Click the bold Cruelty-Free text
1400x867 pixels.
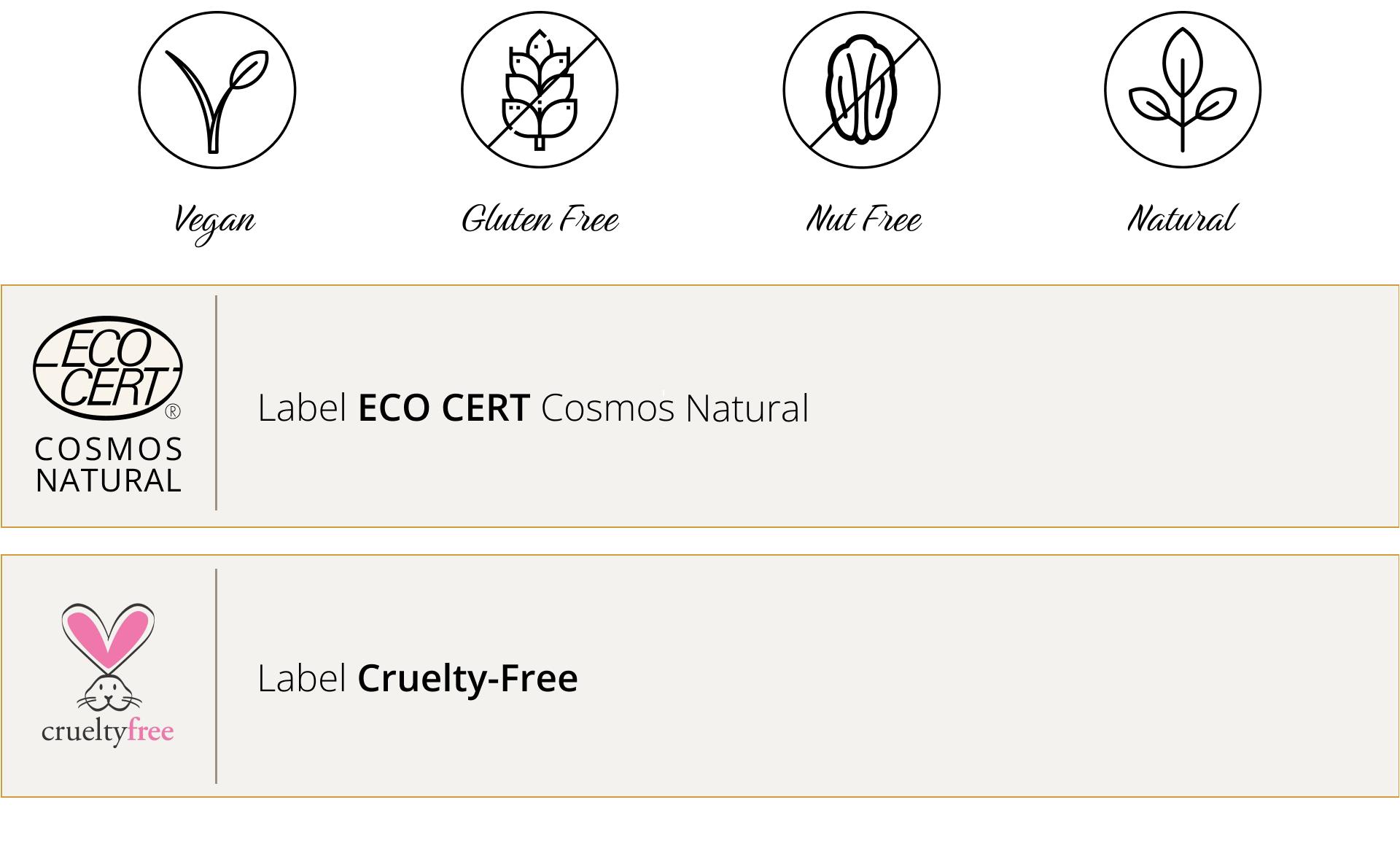[467, 678]
